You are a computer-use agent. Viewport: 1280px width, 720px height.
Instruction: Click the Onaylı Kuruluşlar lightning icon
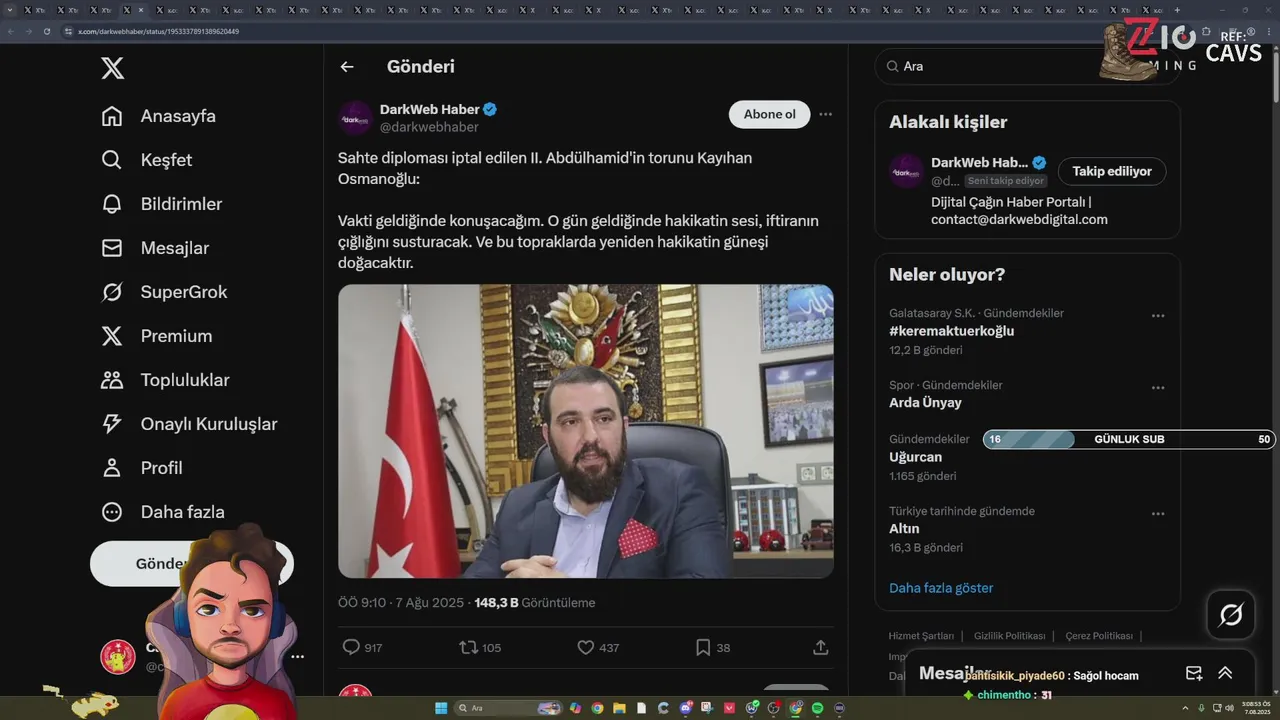pos(112,424)
